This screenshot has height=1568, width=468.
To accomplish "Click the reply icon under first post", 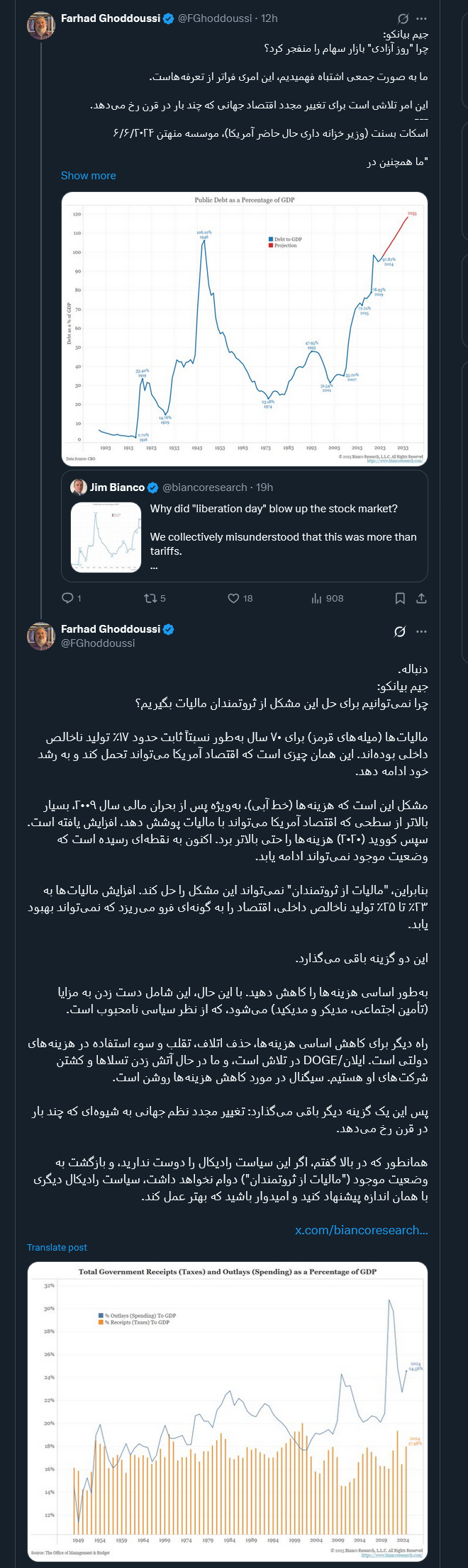I will click(68, 598).
